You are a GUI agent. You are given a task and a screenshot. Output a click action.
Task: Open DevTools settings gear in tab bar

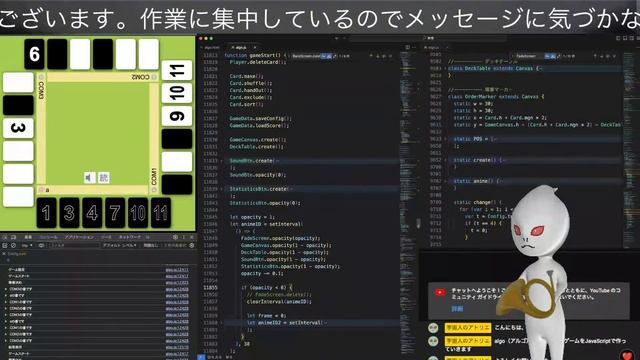click(x=175, y=237)
